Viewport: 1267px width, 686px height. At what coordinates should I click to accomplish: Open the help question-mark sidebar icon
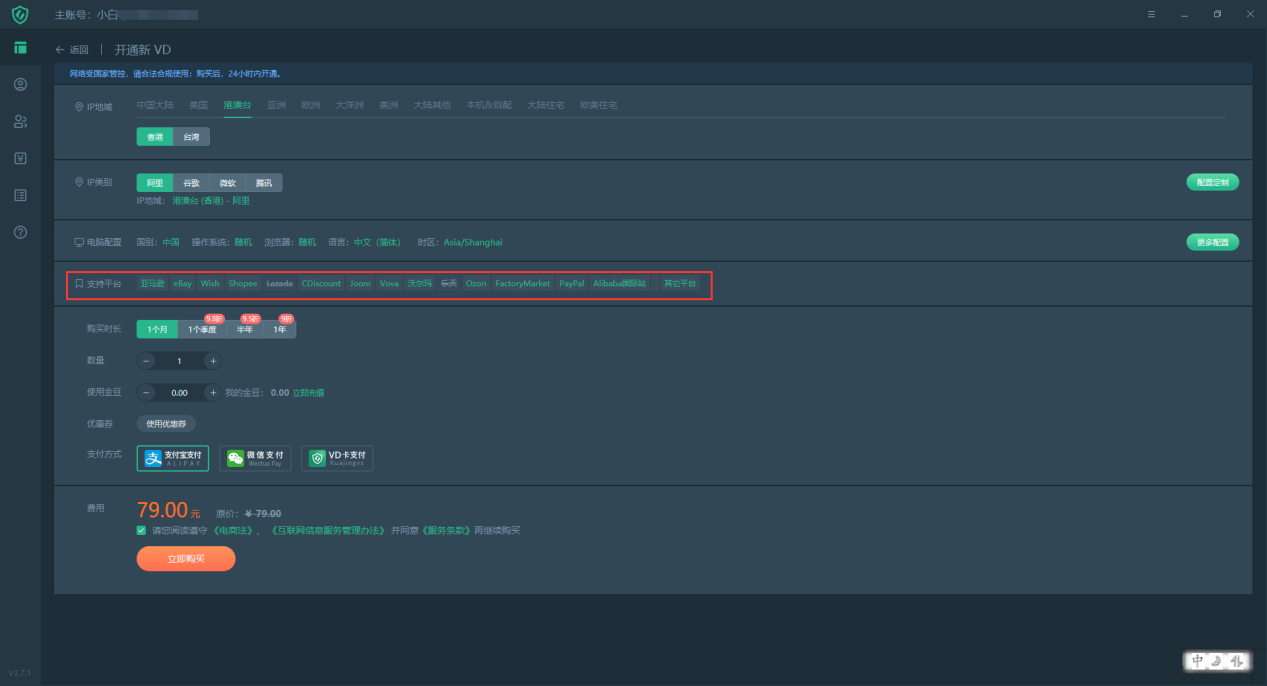pos(20,232)
